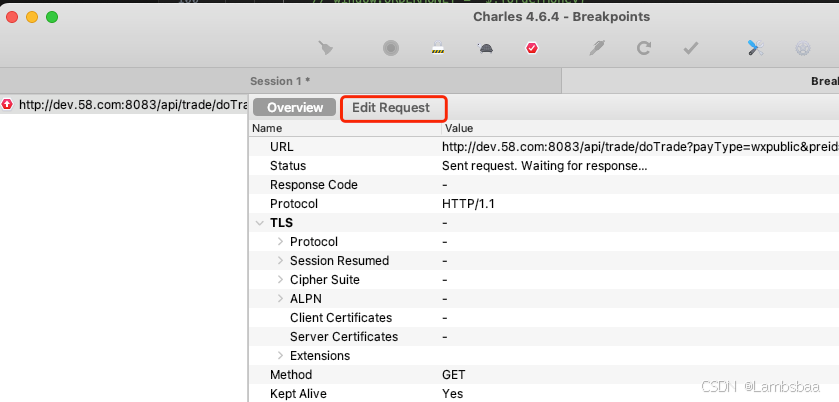839x402 pixels.
Task: Select the Response Code row
Action: (544, 185)
